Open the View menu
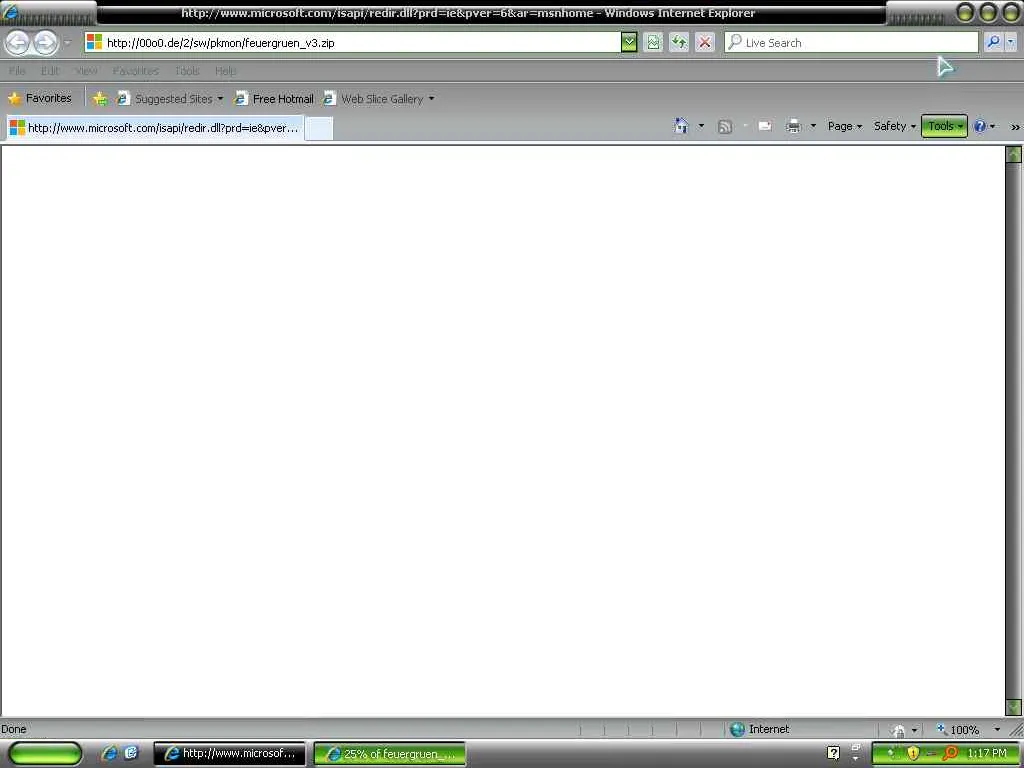This screenshot has height=768, width=1024. click(86, 71)
